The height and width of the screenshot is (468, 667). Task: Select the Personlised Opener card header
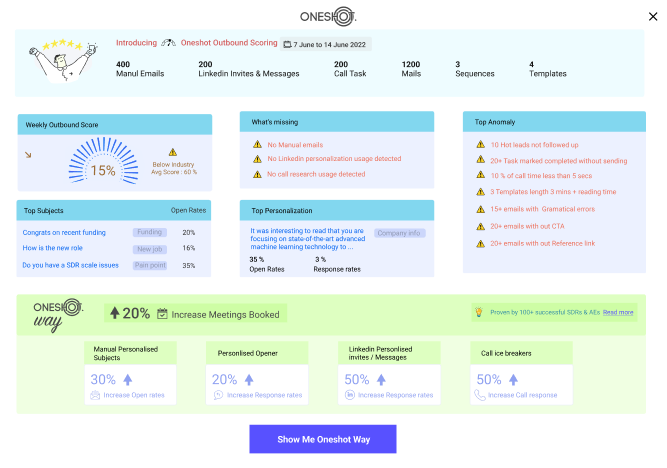click(257, 353)
